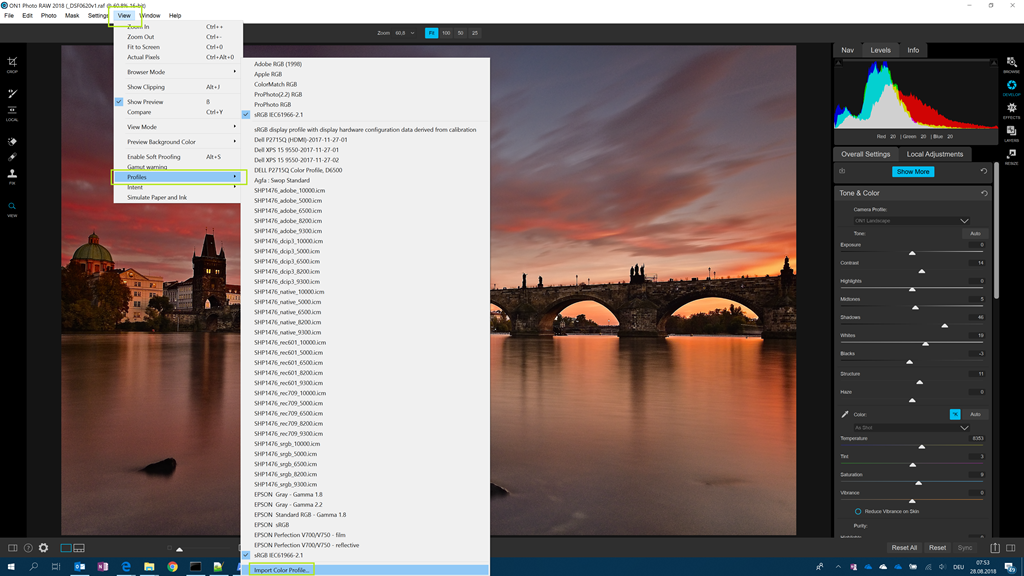The width and height of the screenshot is (1024, 576).
Task: Select the View zoom tool
Action: click(12, 208)
